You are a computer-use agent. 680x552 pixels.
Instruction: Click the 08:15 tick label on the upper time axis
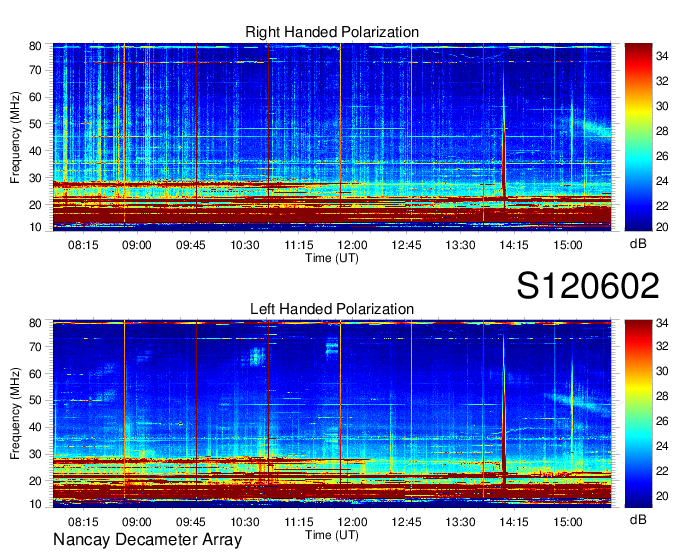coord(83,245)
